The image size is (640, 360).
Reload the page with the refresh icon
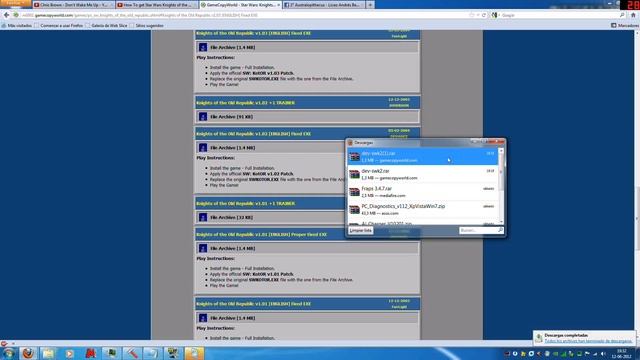[x=484, y=15]
